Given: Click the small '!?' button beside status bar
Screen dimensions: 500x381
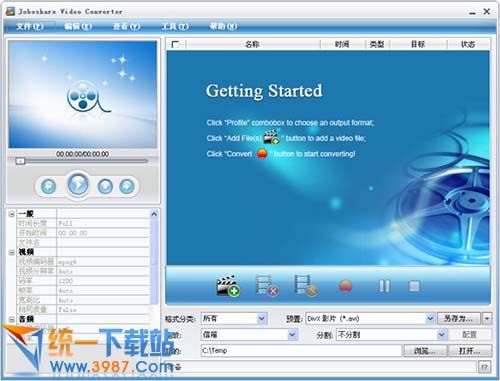Looking at the screenshot, I should point(484,367).
